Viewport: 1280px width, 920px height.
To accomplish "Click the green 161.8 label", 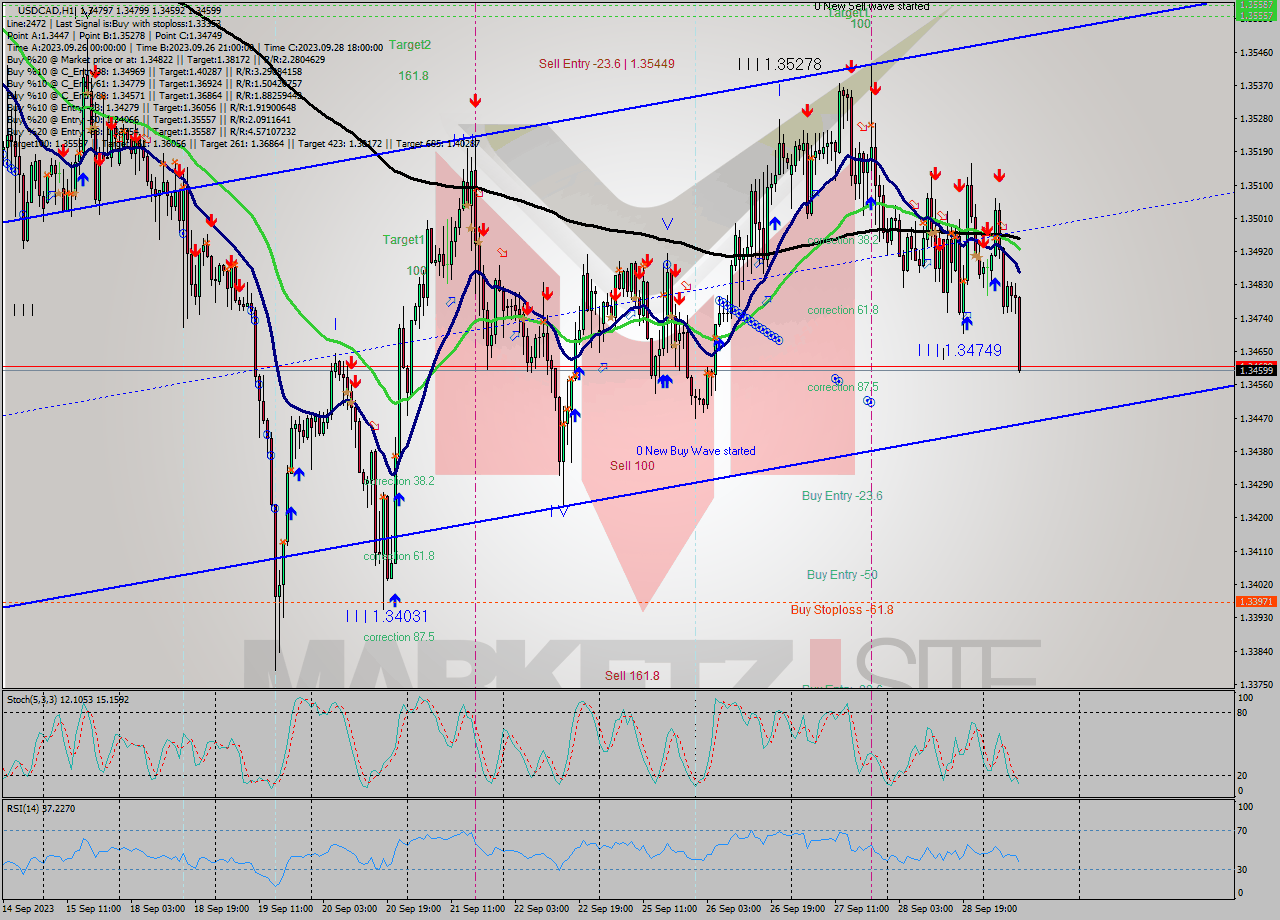I will pos(413,76).
